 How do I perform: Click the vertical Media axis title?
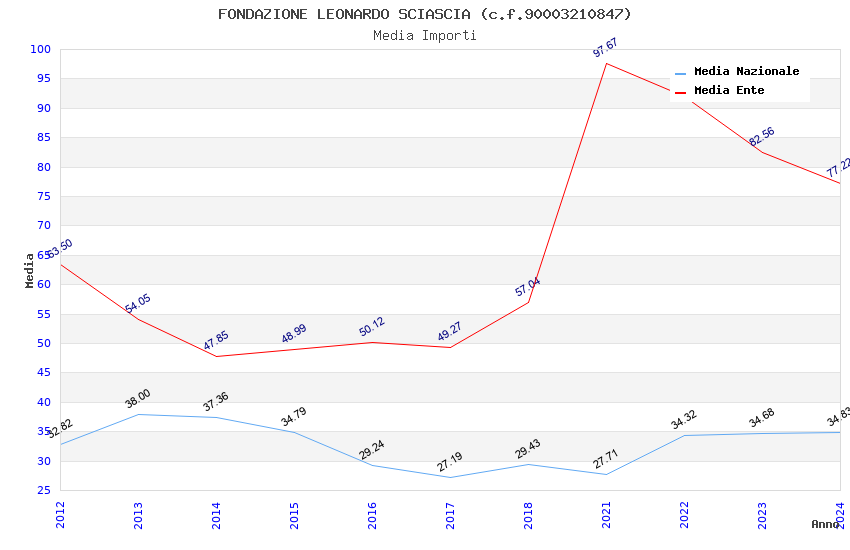pos(29,270)
